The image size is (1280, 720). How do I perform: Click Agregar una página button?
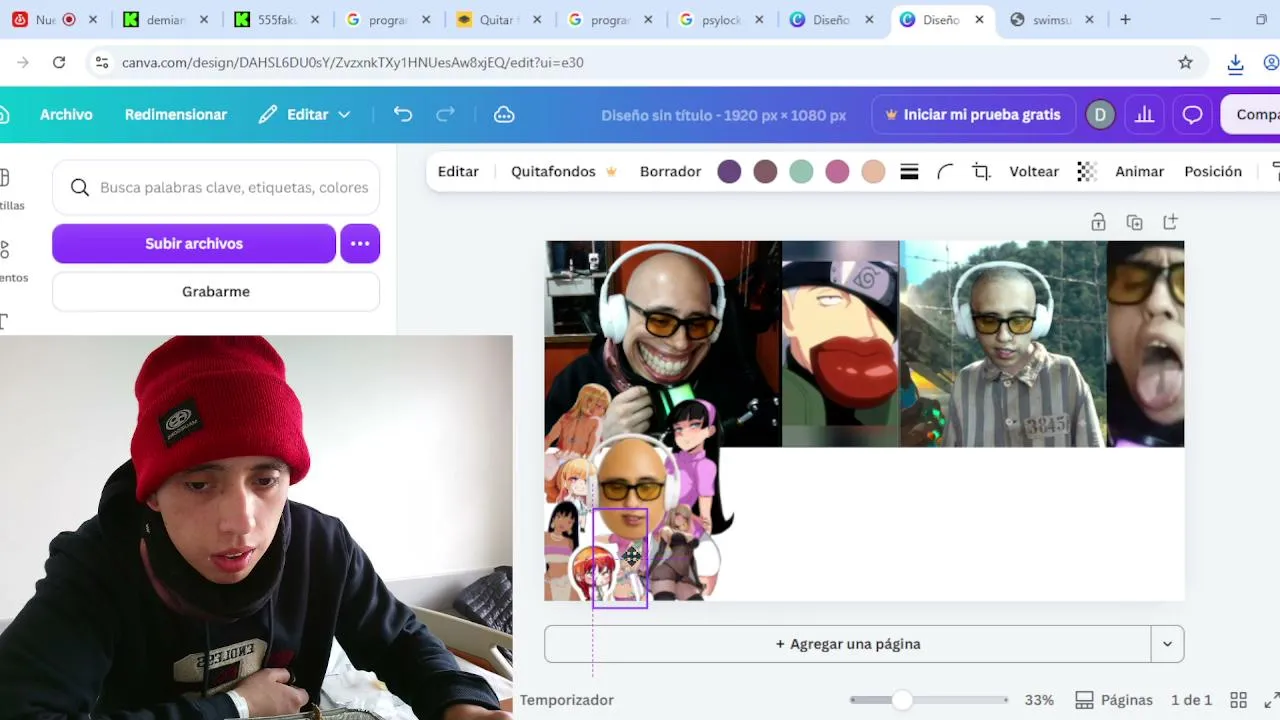point(848,644)
